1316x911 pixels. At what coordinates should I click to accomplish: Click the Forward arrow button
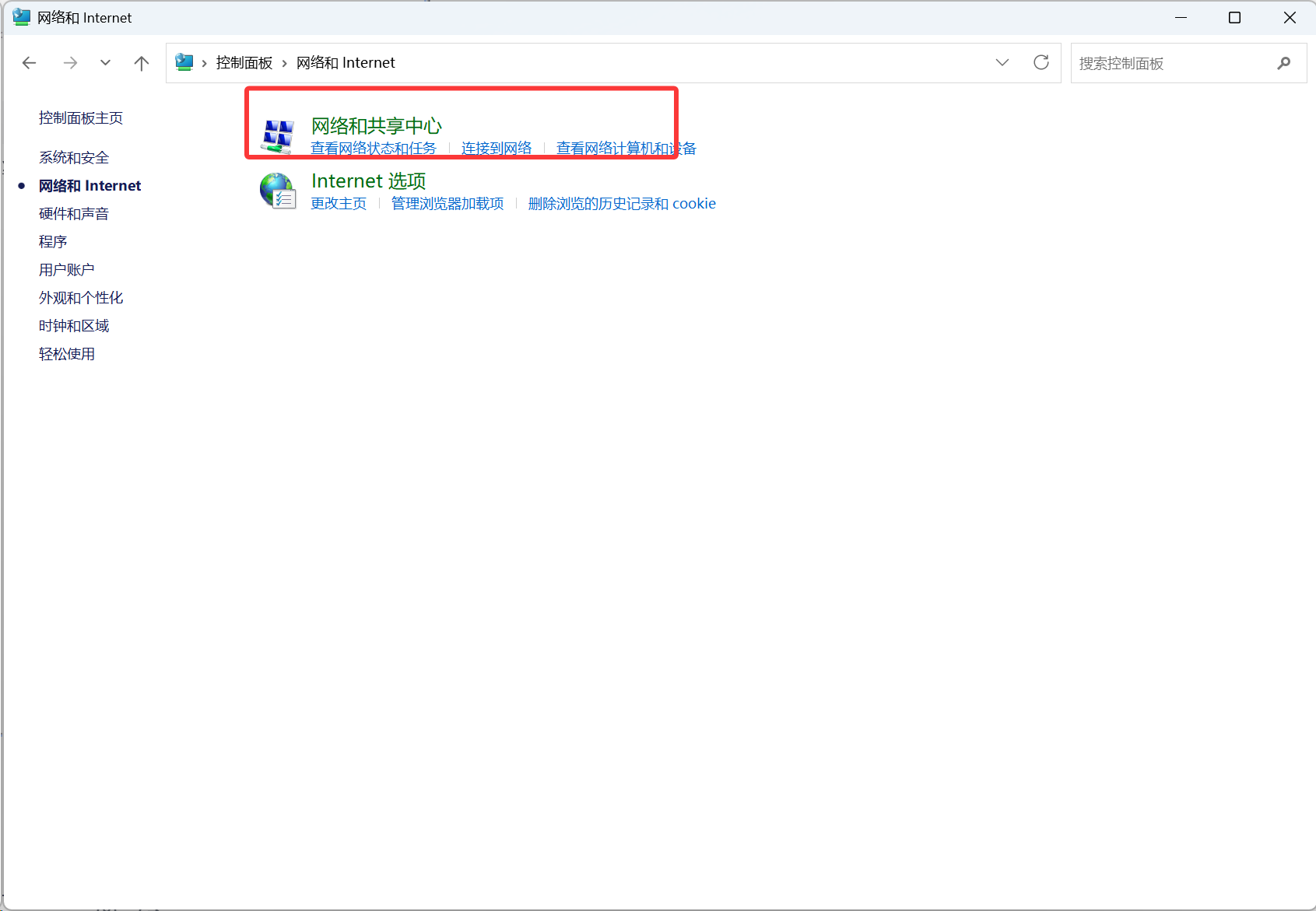[70, 63]
